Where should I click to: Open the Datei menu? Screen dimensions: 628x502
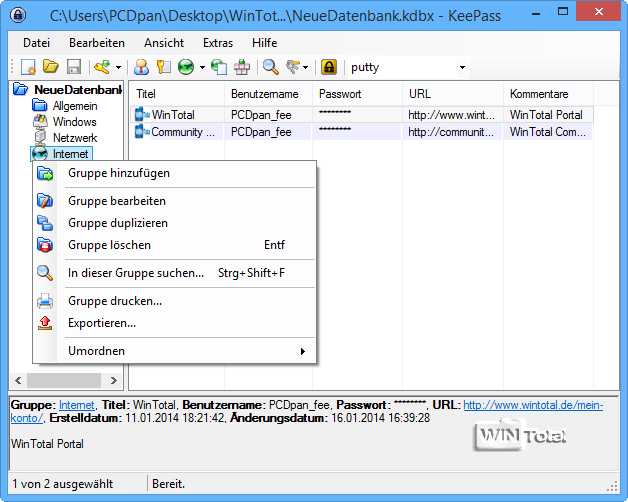click(x=36, y=43)
